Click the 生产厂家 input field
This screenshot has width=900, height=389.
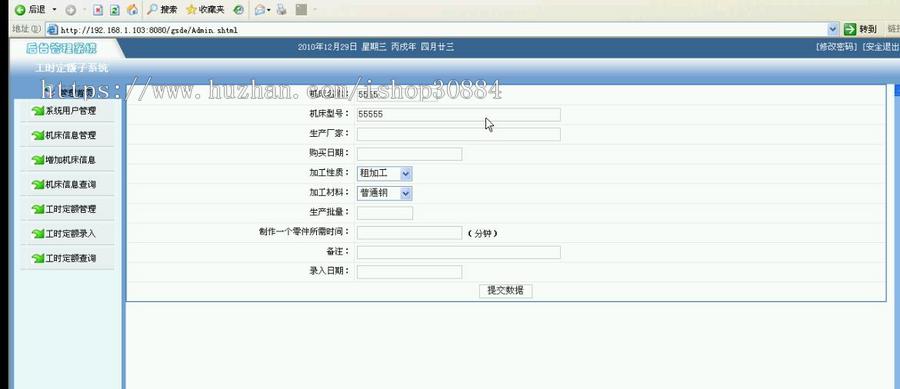pyautogui.click(x=459, y=134)
